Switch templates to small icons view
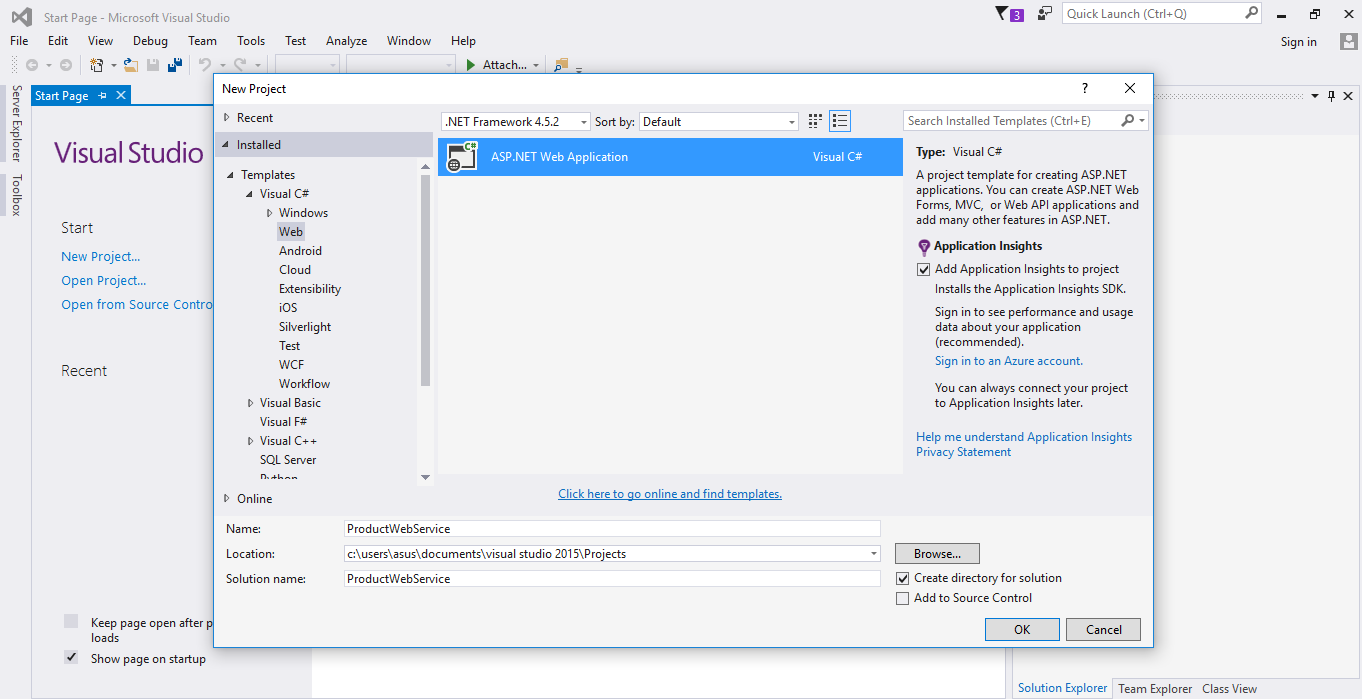 coord(815,121)
